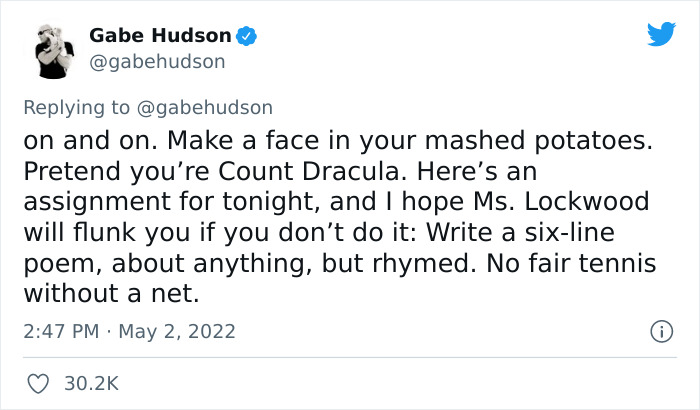
Task: Click Gabe Hudson's profile avatar photo
Action: 52,48
